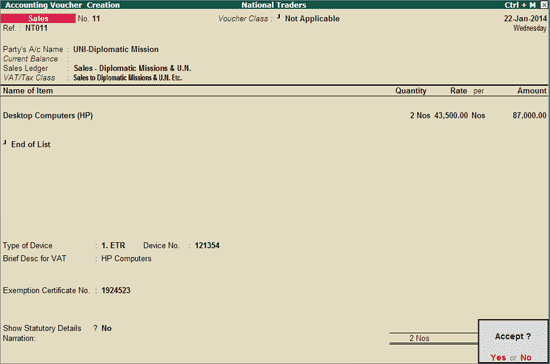
Task: Change Type of Device 1. ETR
Action: pos(113,245)
